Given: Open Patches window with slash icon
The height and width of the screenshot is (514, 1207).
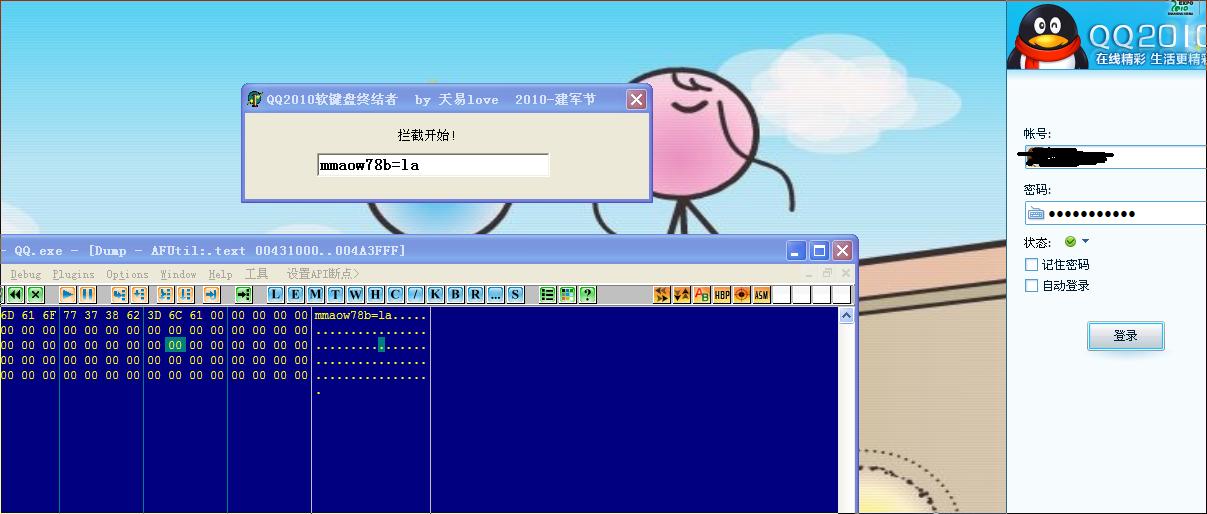Looking at the screenshot, I should coord(415,294).
